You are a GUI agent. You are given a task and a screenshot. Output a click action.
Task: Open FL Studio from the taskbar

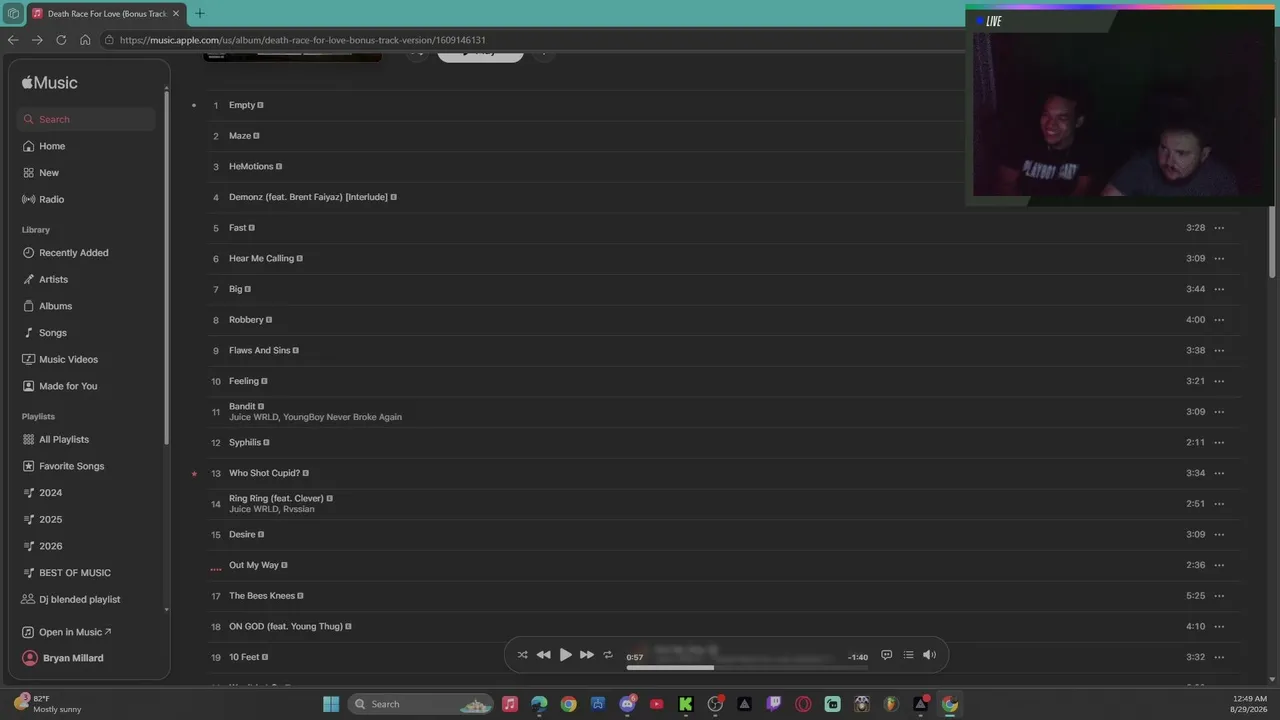point(891,704)
